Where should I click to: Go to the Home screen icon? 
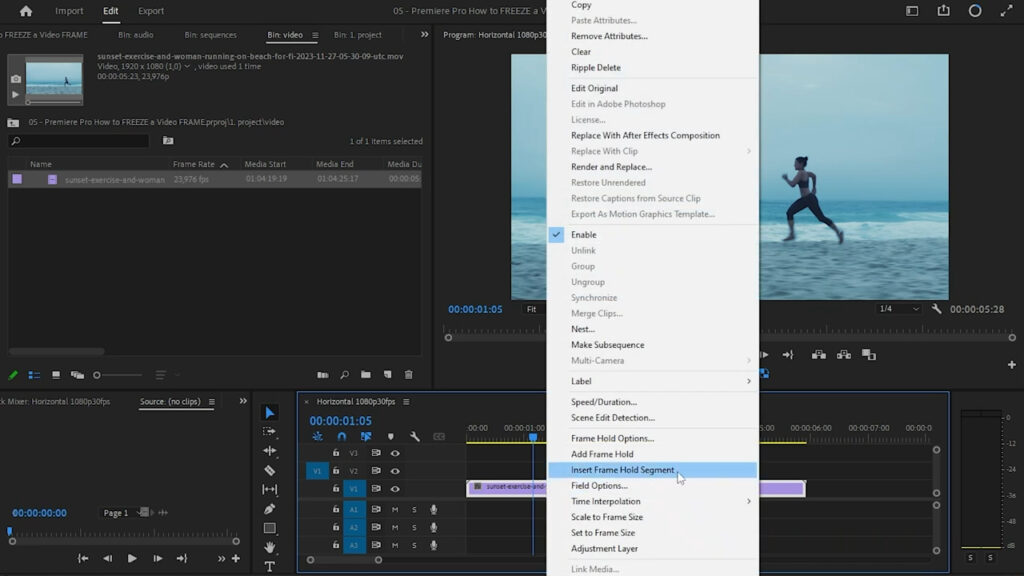point(25,11)
